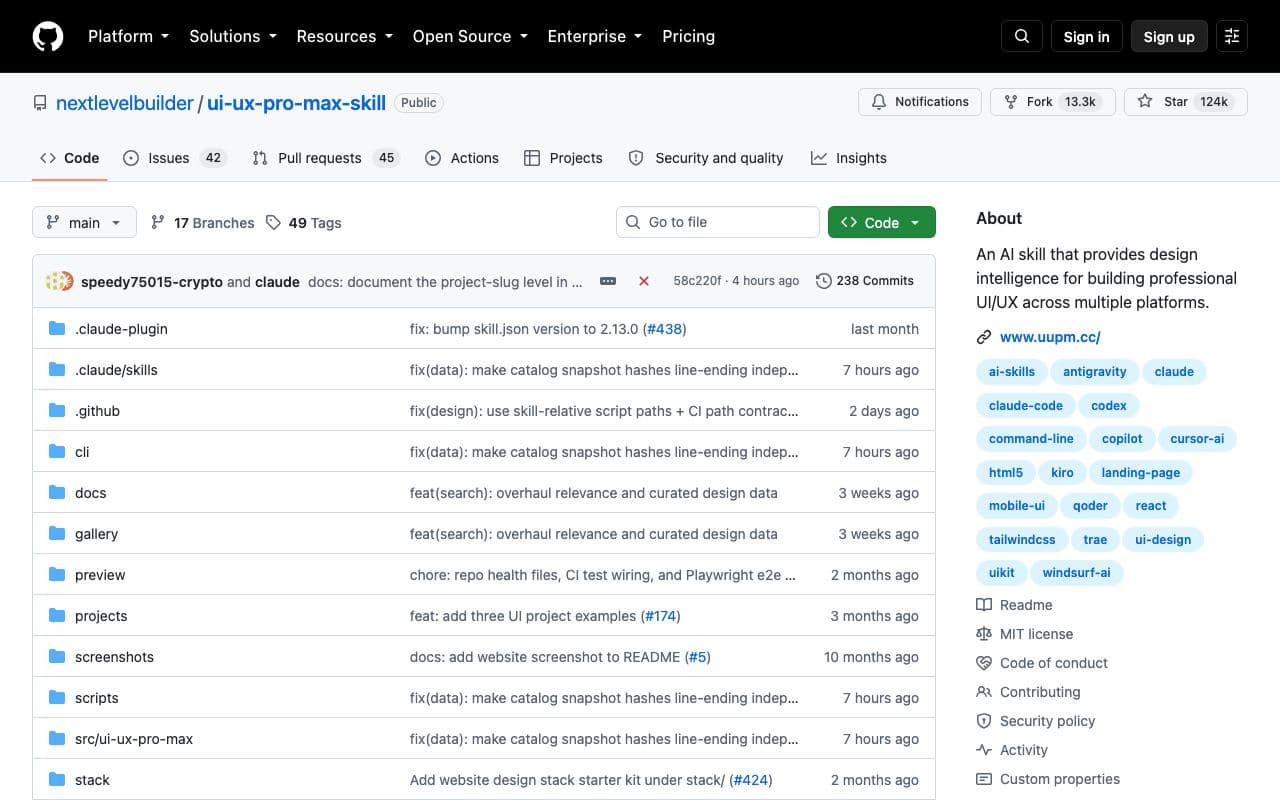
Task: Expand the Open Source dropdown menu
Action: [470, 36]
